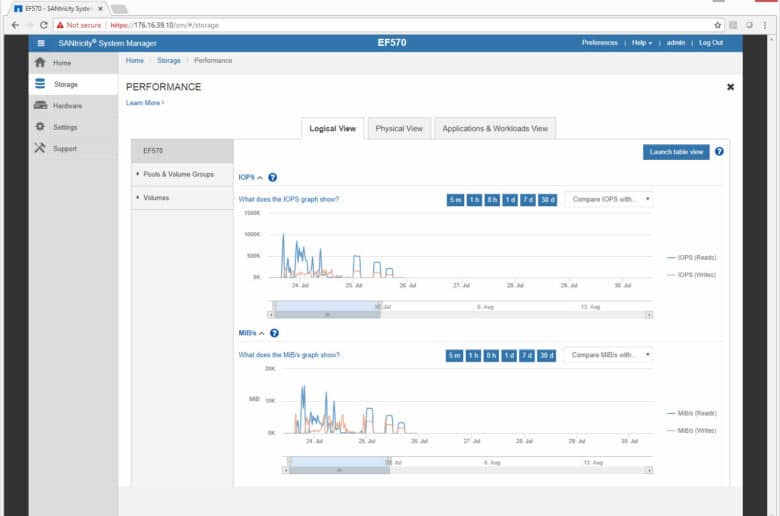Close the Performance panel with X
The image size is (780, 516).
[730, 87]
